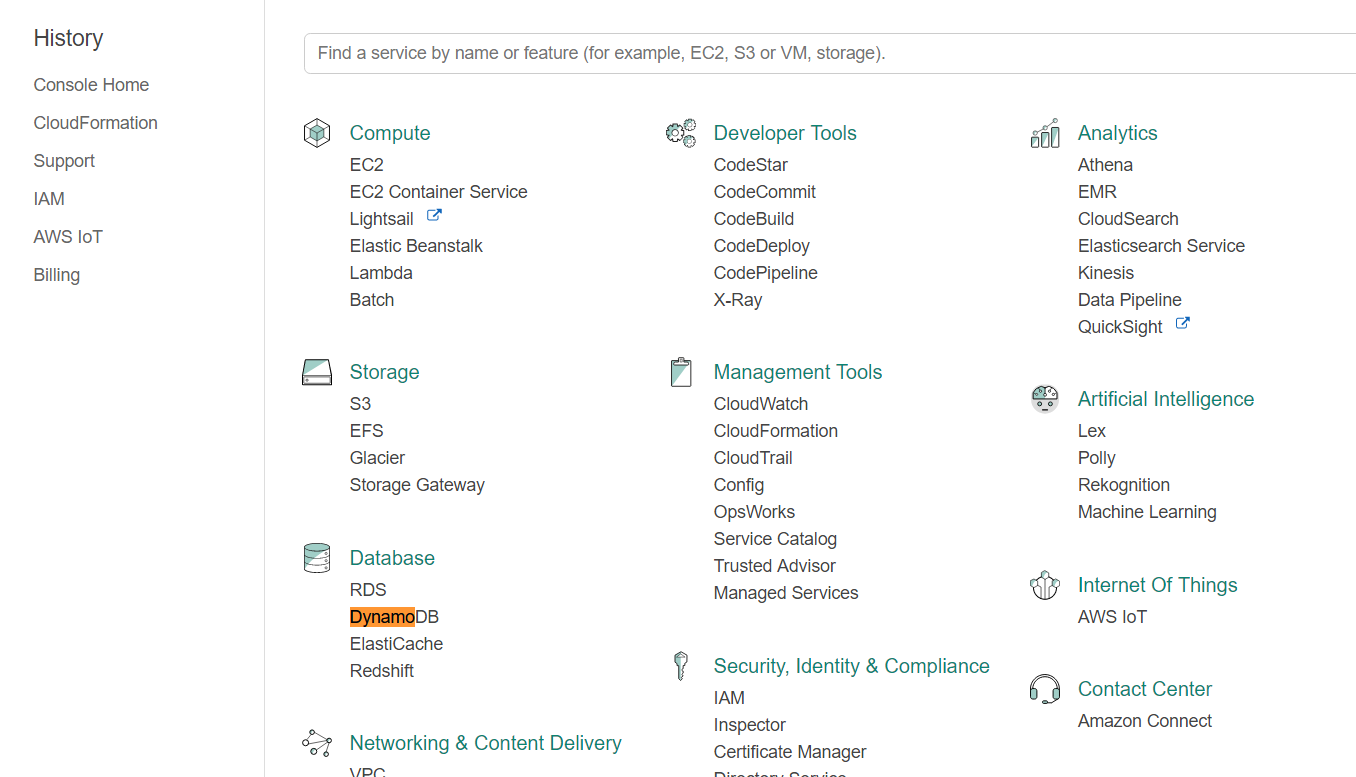Viewport: 1356px width, 777px height.
Task: Open Support from History sidebar
Action: pyautogui.click(x=64, y=161)
